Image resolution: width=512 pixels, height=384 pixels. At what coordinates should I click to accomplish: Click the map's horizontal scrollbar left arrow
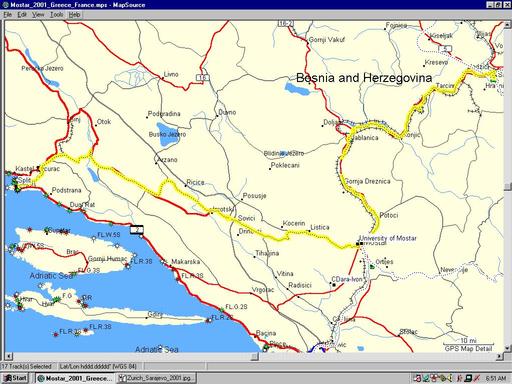click(8, 356)
